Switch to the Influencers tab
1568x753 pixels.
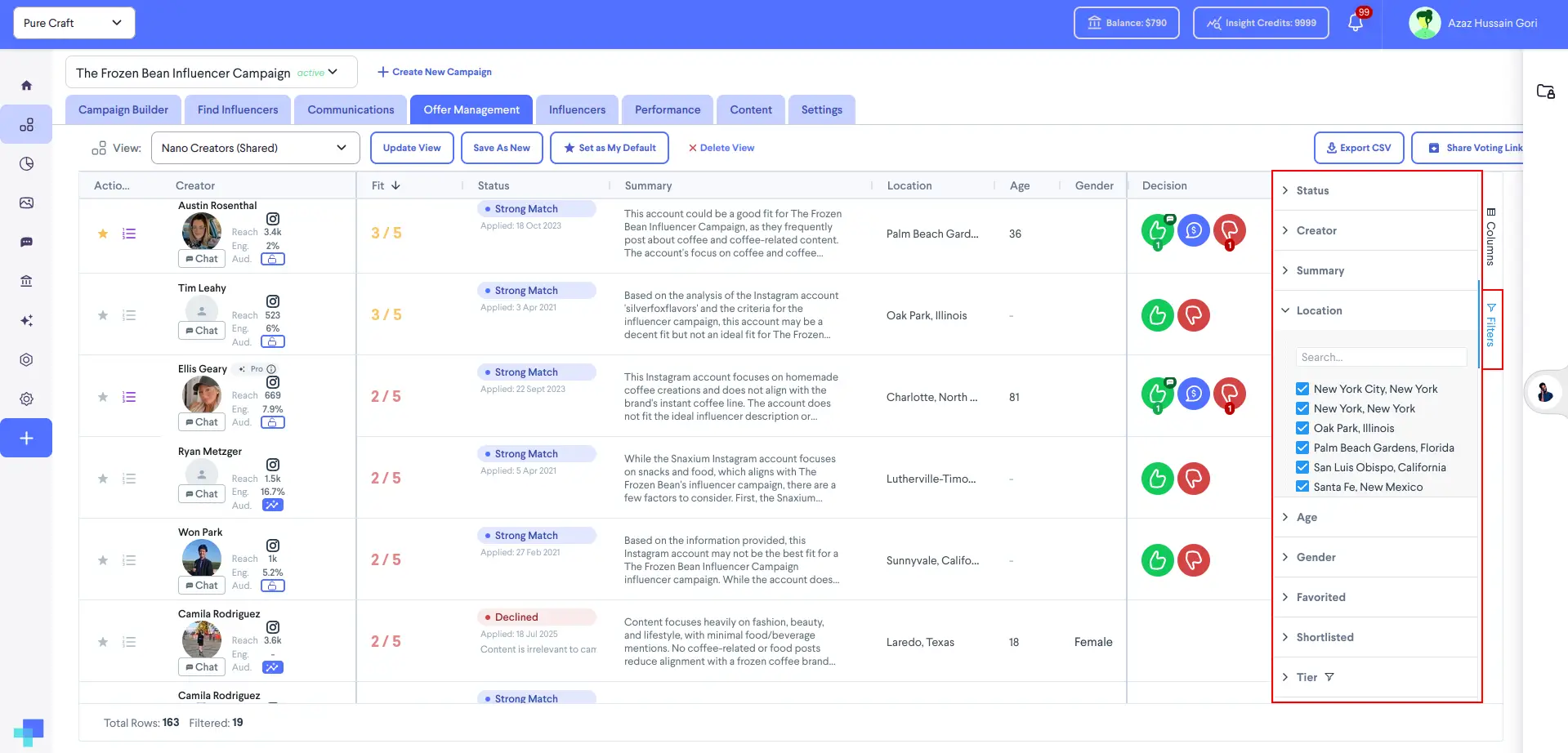click(x=577, y=109)
